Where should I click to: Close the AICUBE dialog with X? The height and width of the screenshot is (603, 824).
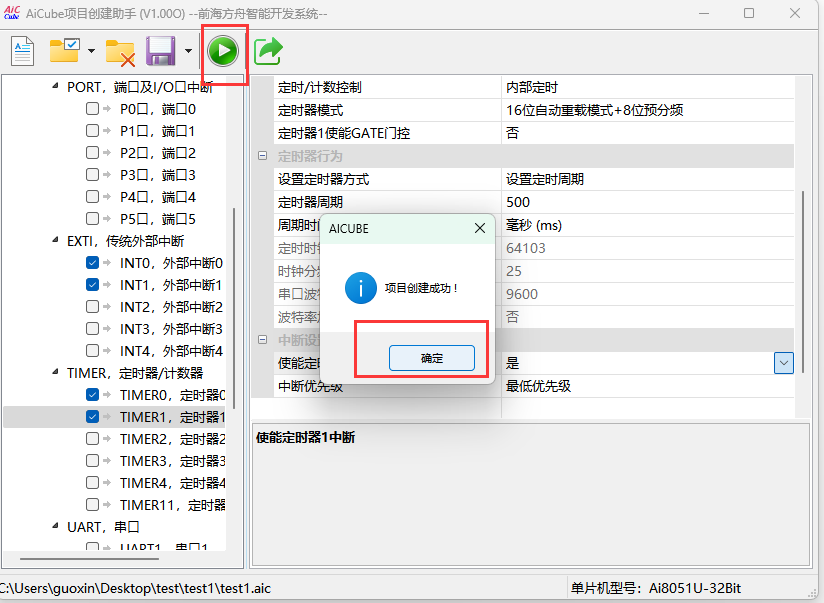pos(480,228)
